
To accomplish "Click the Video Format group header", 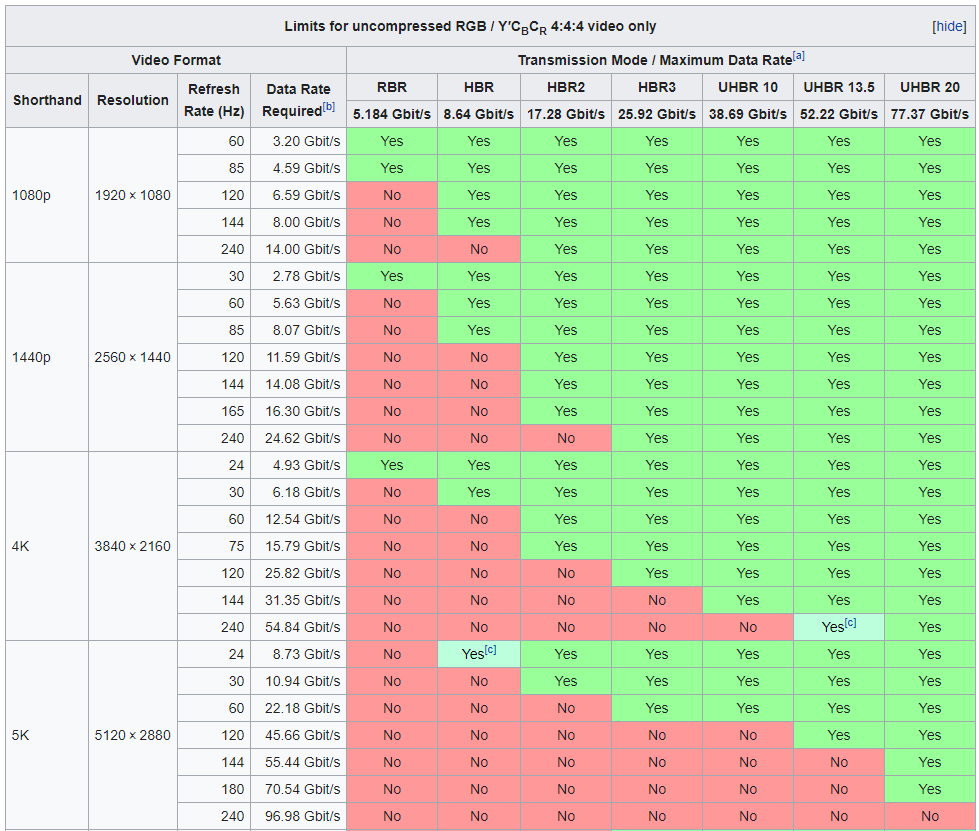I will [x=176, y=61].
